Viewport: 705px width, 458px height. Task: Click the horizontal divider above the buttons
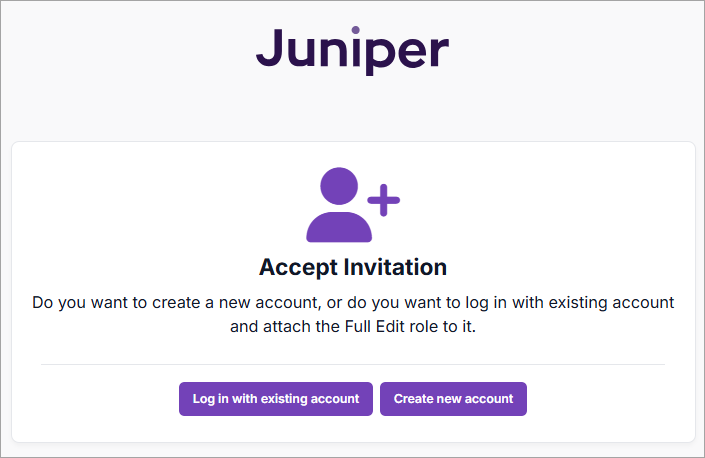tap(352, 365)
